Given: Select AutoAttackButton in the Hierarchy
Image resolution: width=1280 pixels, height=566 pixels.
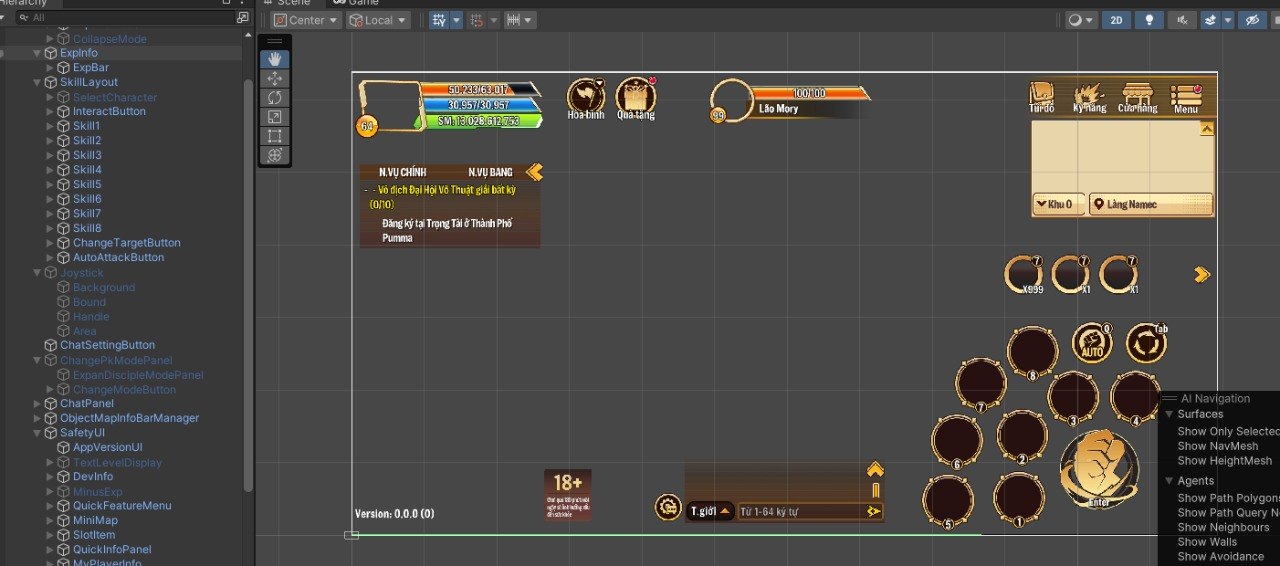Looking at the screenshot, I should (118, 257).
